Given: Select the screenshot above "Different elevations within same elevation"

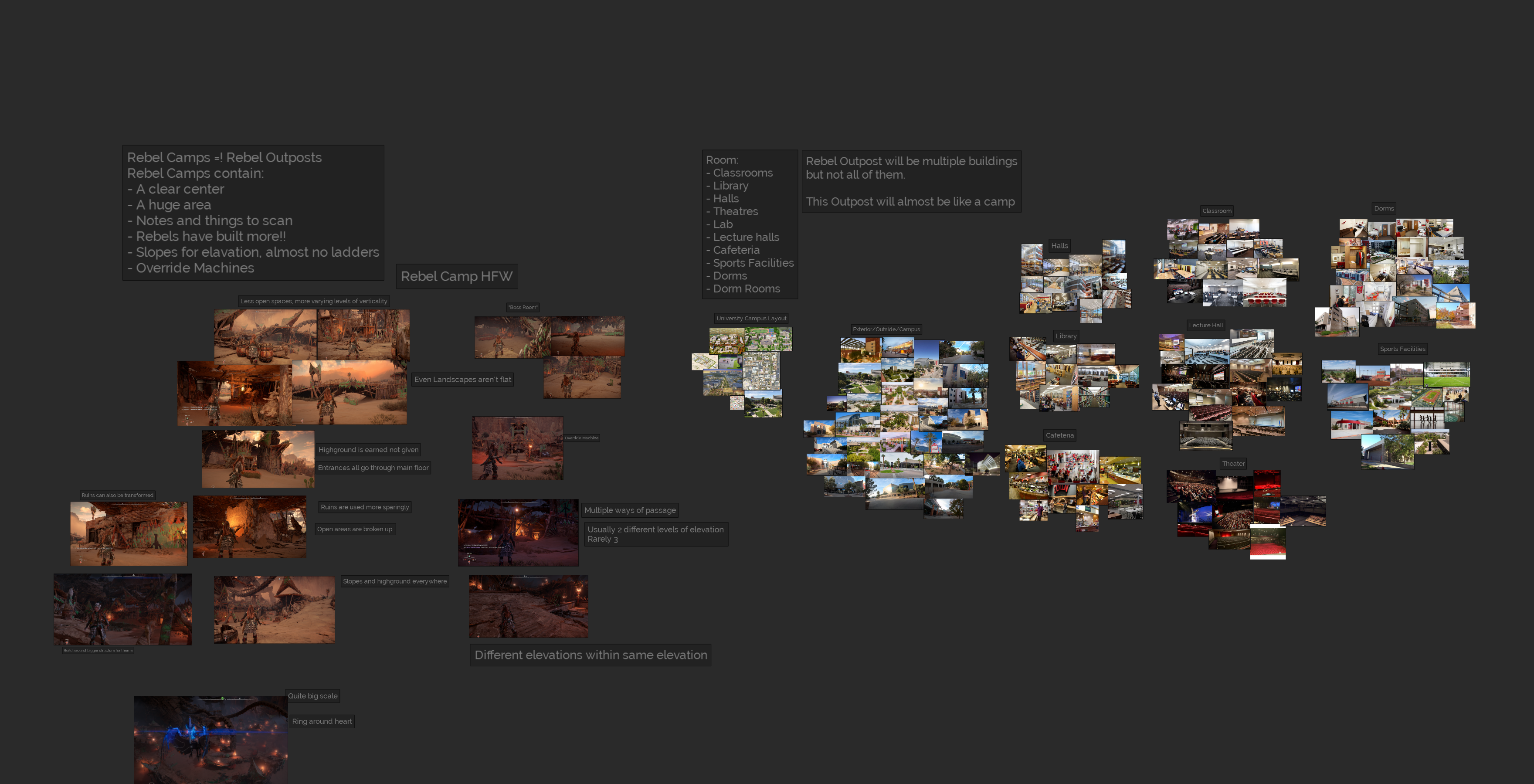Looking at the screenshot, I should [x=528, y=607].
